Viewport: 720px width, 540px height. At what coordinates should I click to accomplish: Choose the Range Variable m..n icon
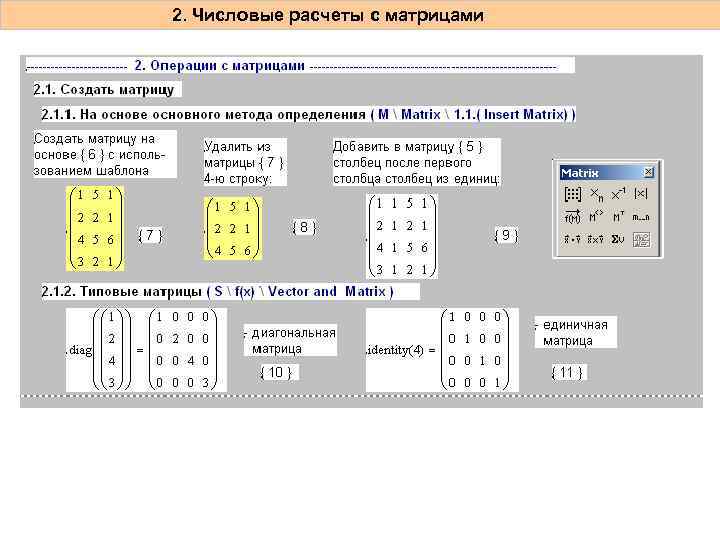coord(641,217)
